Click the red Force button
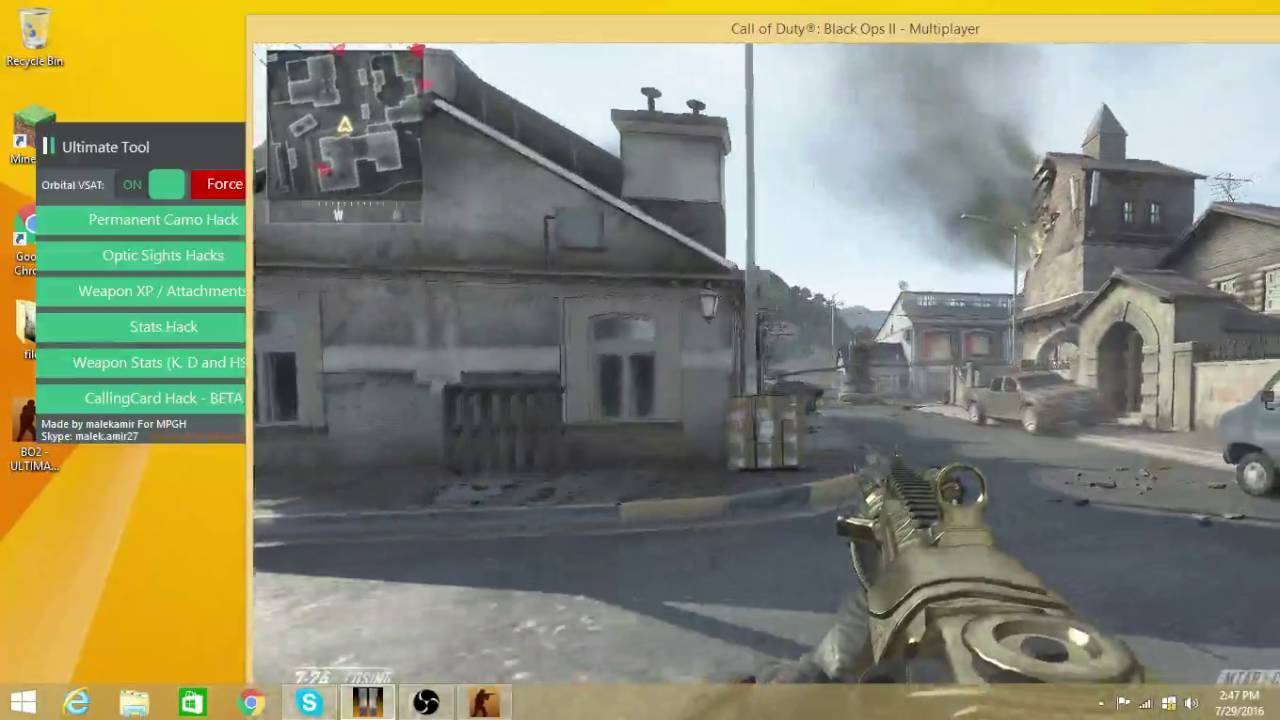1280x720 pixels. tap(218, 184)
